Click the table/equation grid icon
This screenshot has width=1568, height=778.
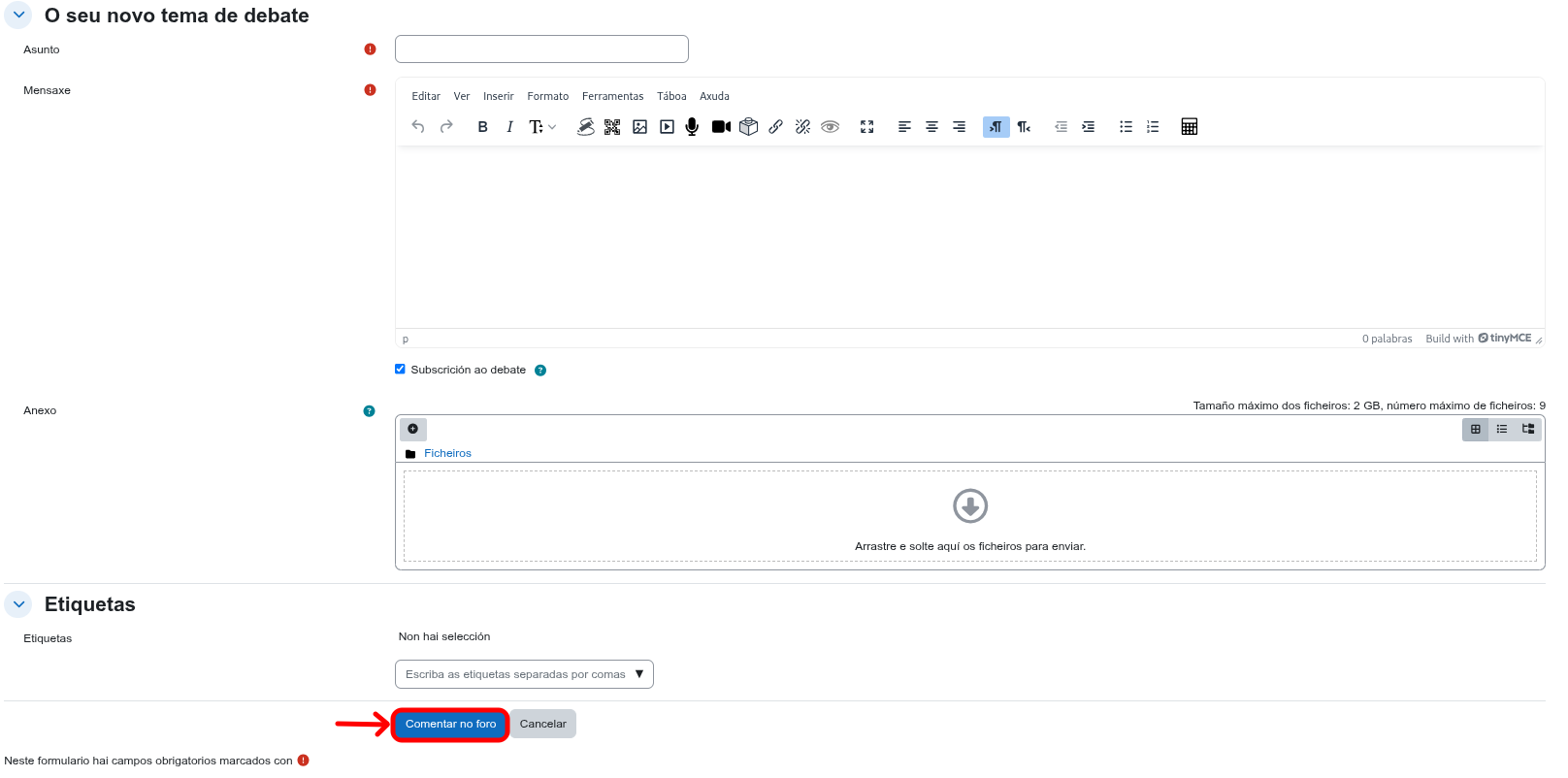1190,127
